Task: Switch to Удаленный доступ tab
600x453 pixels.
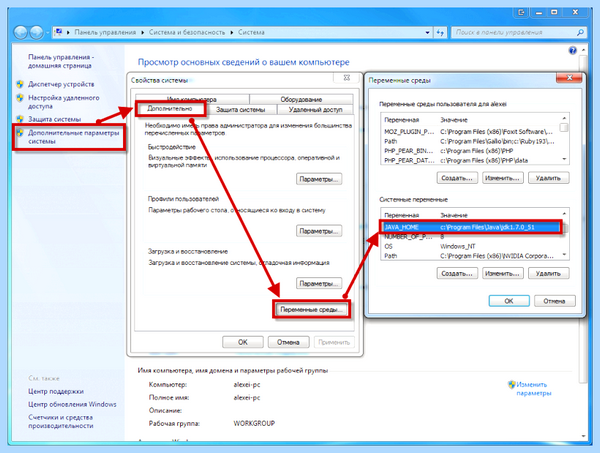Action: [315, 110]
